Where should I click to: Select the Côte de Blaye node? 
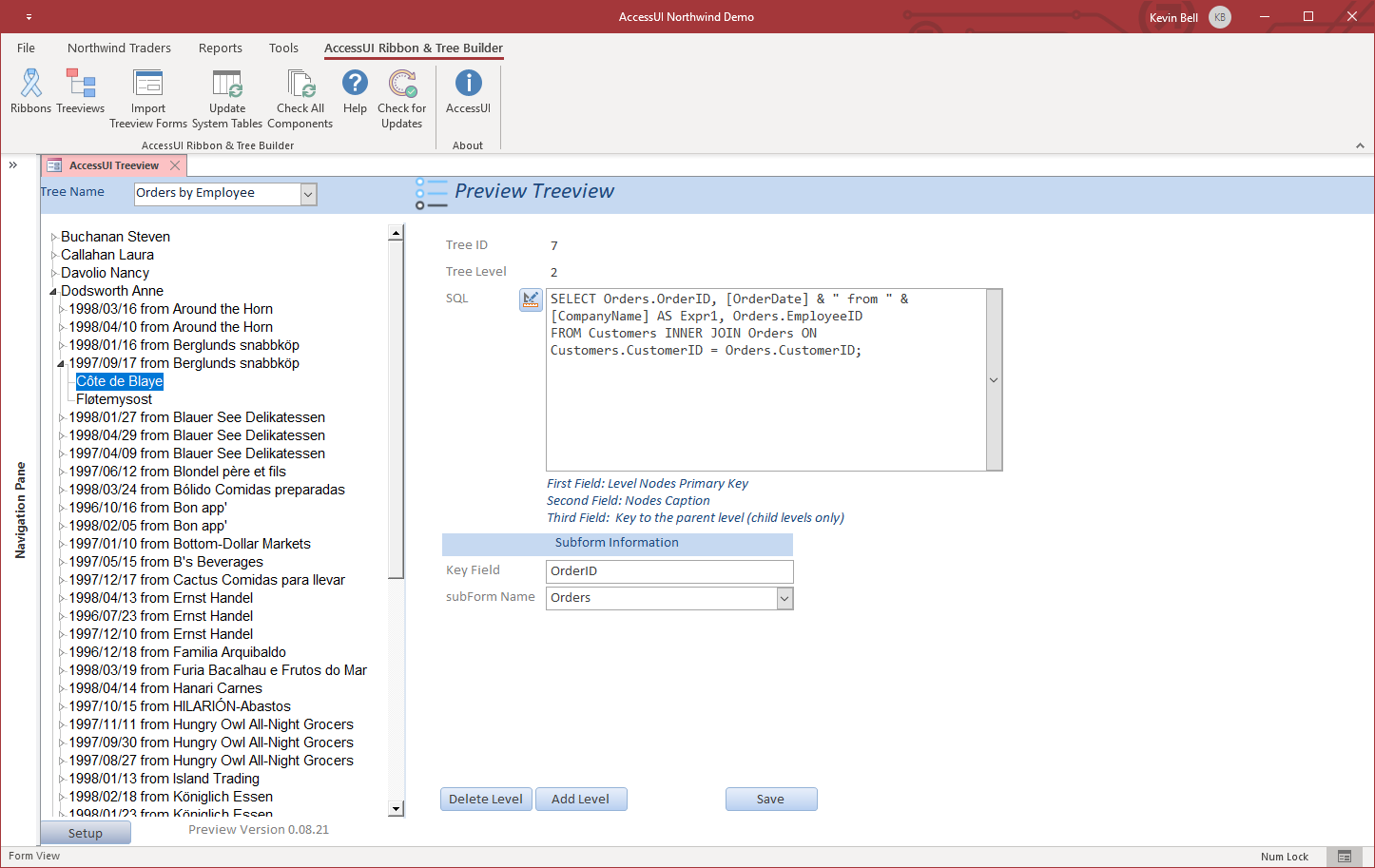click(120, 382)
